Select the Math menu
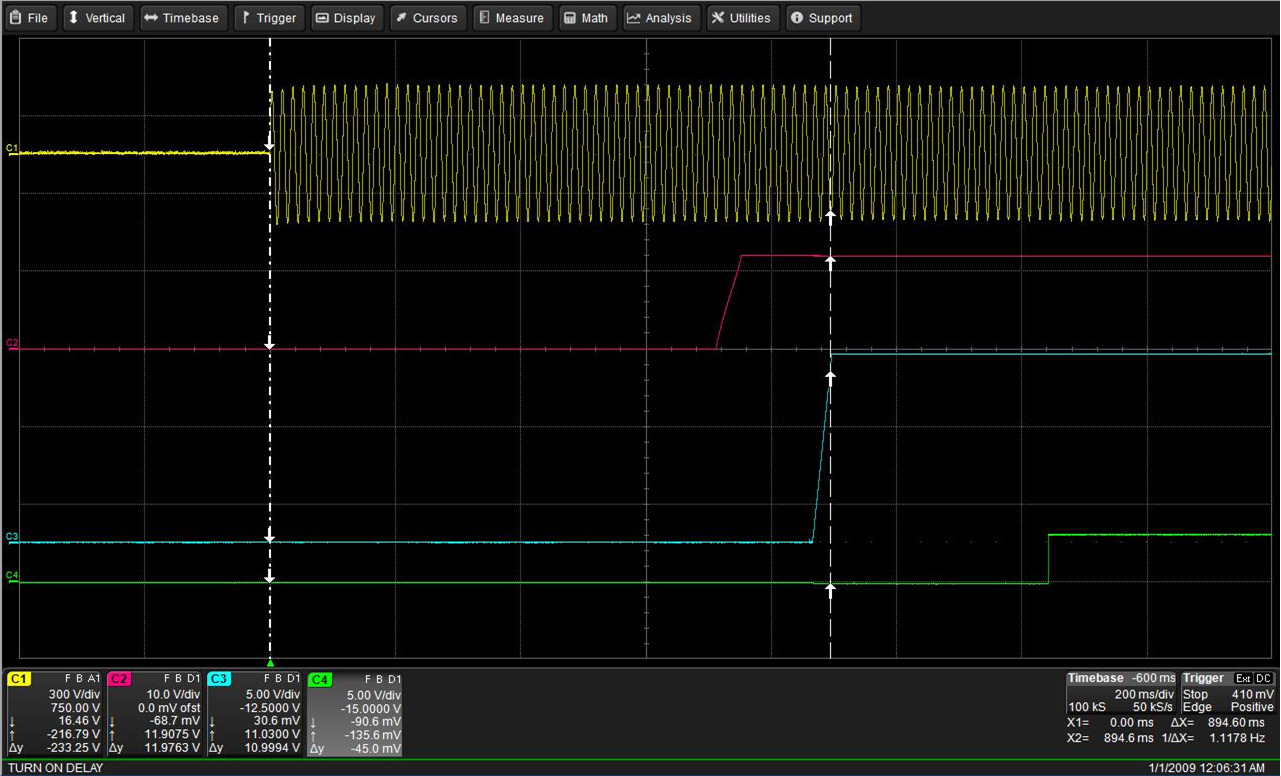Screen dimensions: 1281x776 coord(585,18)
